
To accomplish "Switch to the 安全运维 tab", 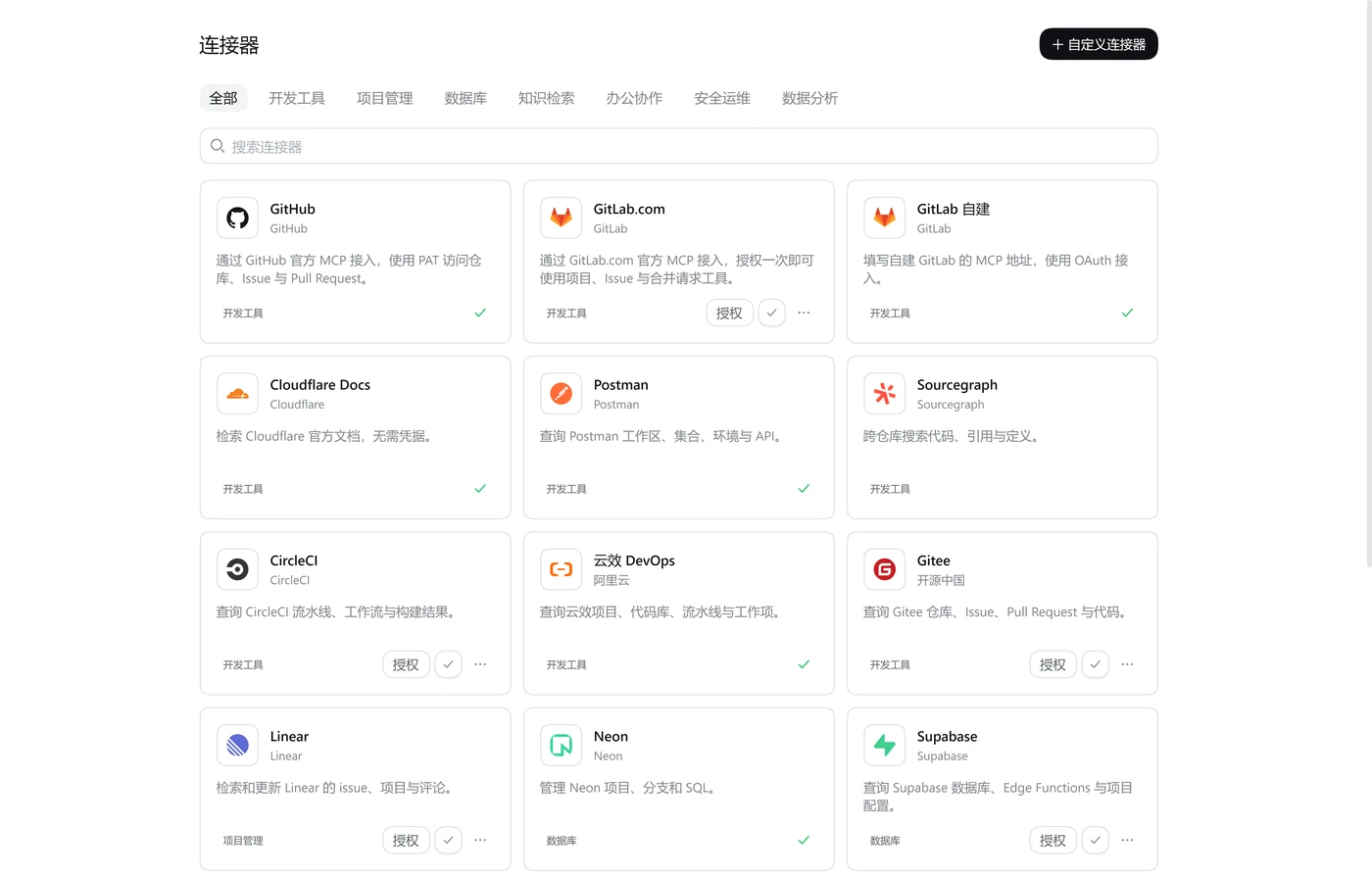I will [x=722, y=98].
